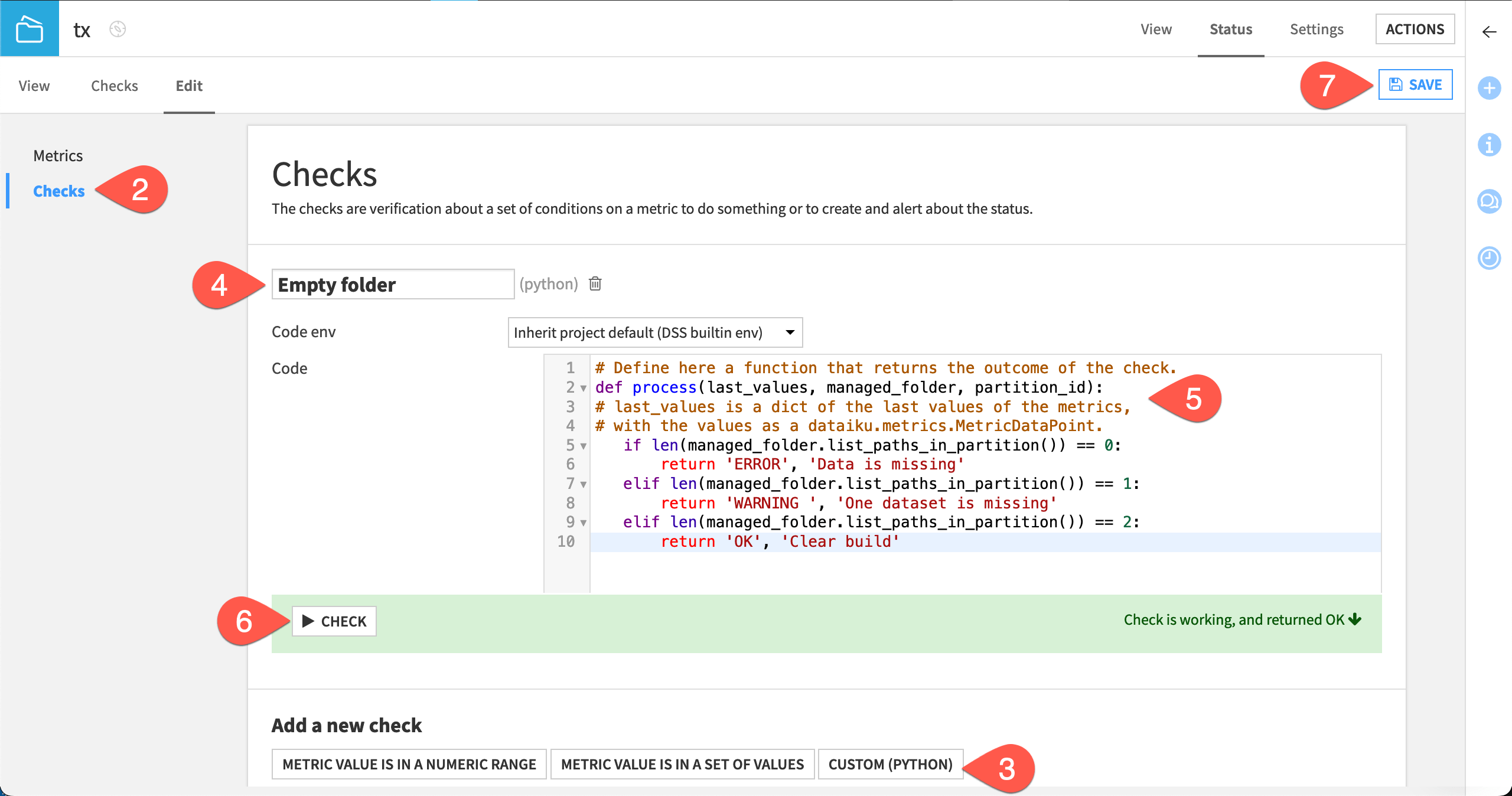Open the Checks sub-tab
Screen dimensions: 1512x796
[x=115, y=86]
